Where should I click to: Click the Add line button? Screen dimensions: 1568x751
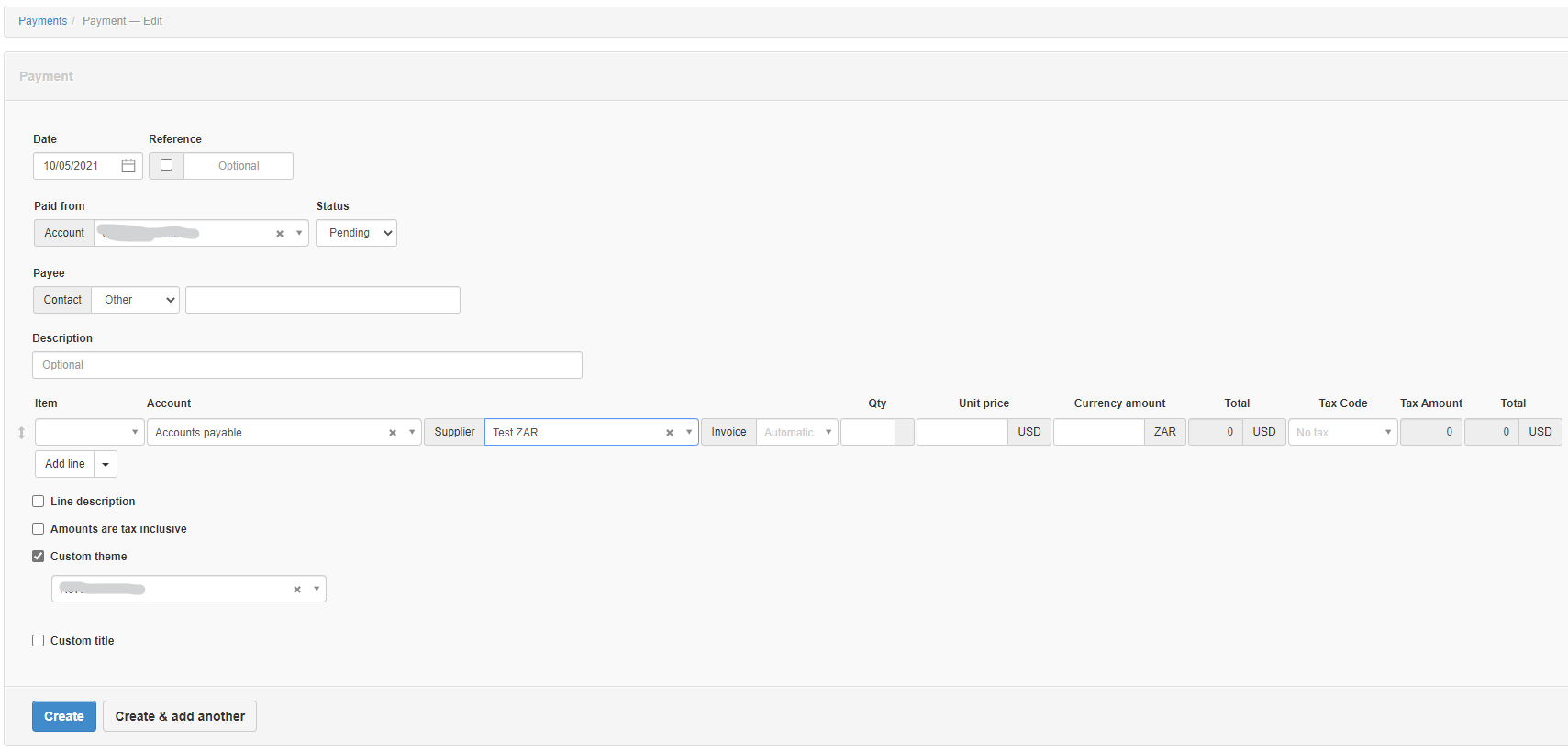[x=65, y=464]
